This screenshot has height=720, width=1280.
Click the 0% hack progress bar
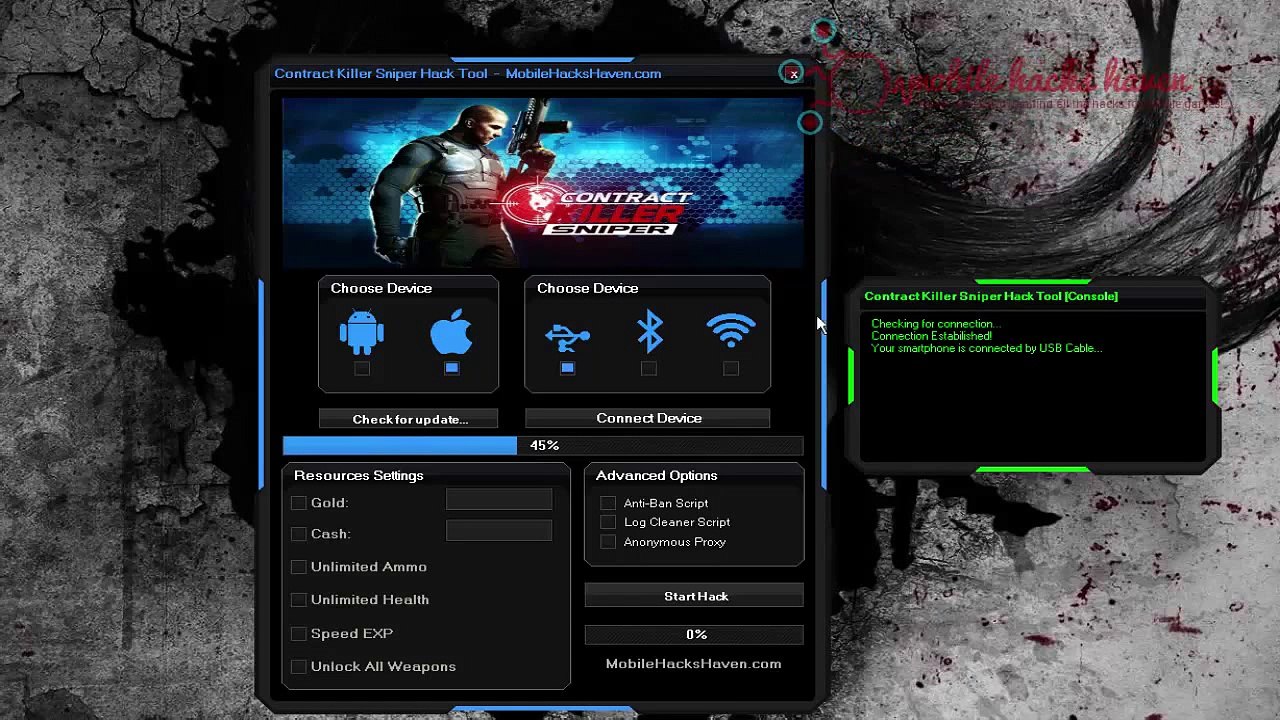point(694,634)
